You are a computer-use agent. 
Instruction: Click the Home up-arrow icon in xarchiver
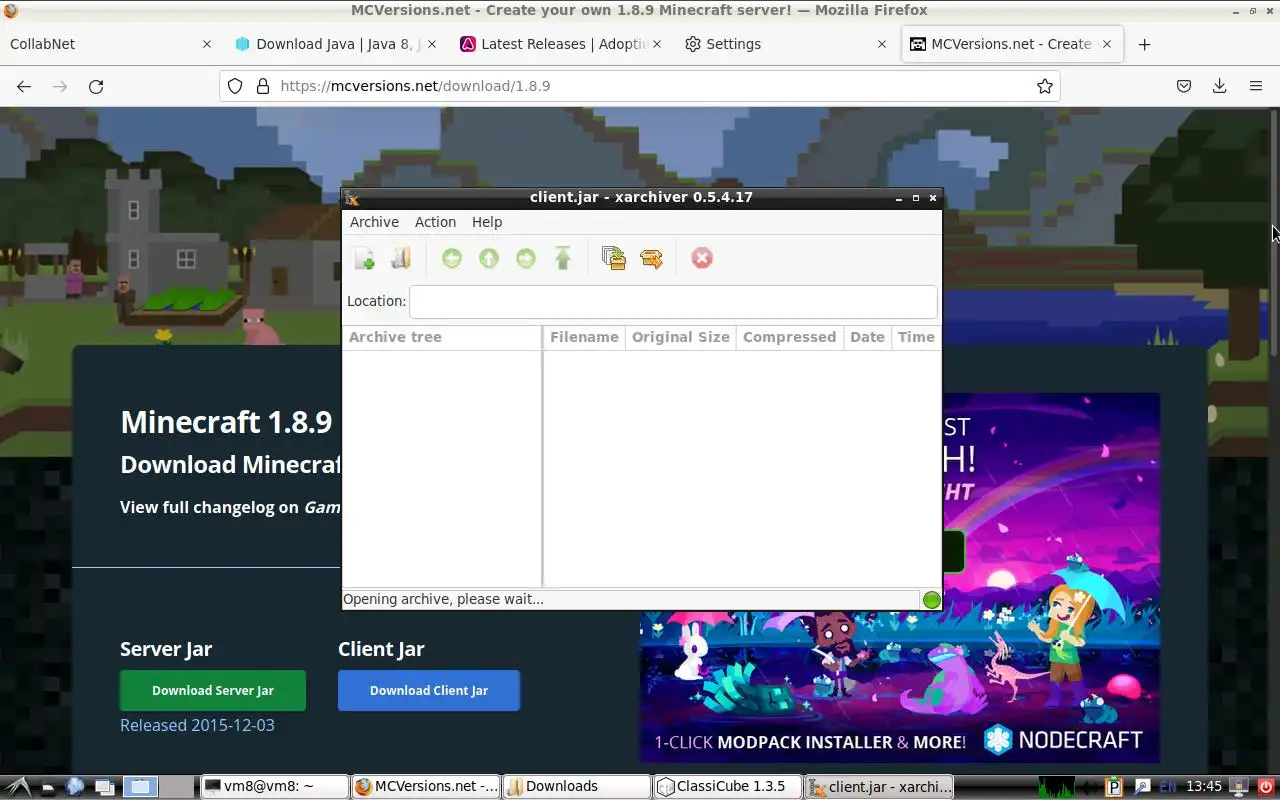[563, 259]
